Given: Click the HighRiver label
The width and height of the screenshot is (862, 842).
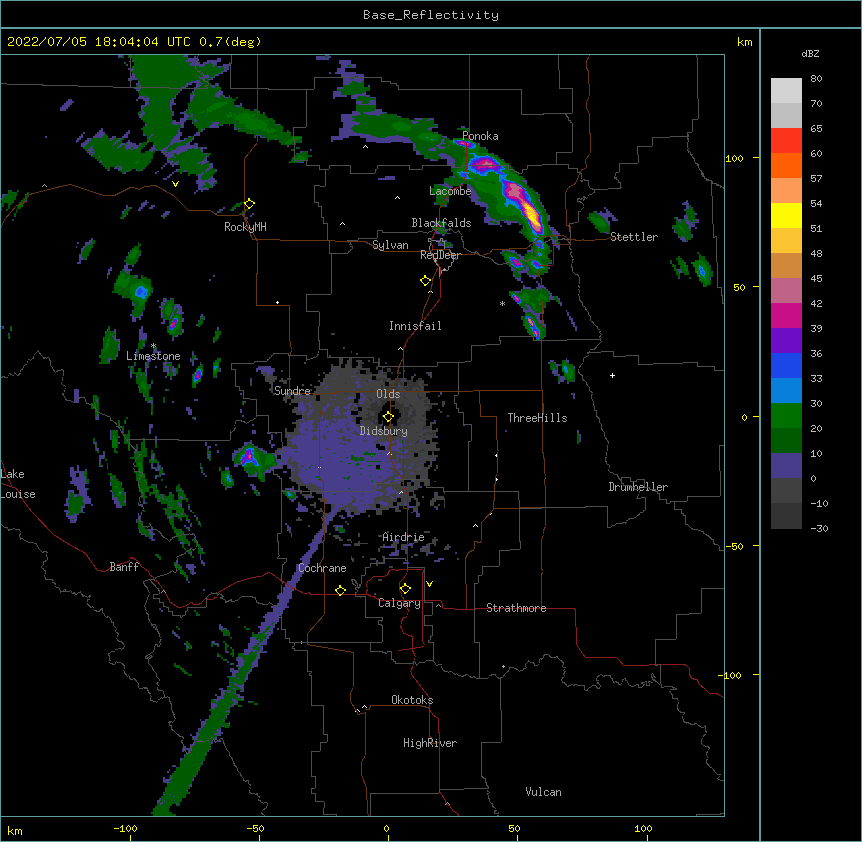Looking at the screenshot, I should (430, 743).
